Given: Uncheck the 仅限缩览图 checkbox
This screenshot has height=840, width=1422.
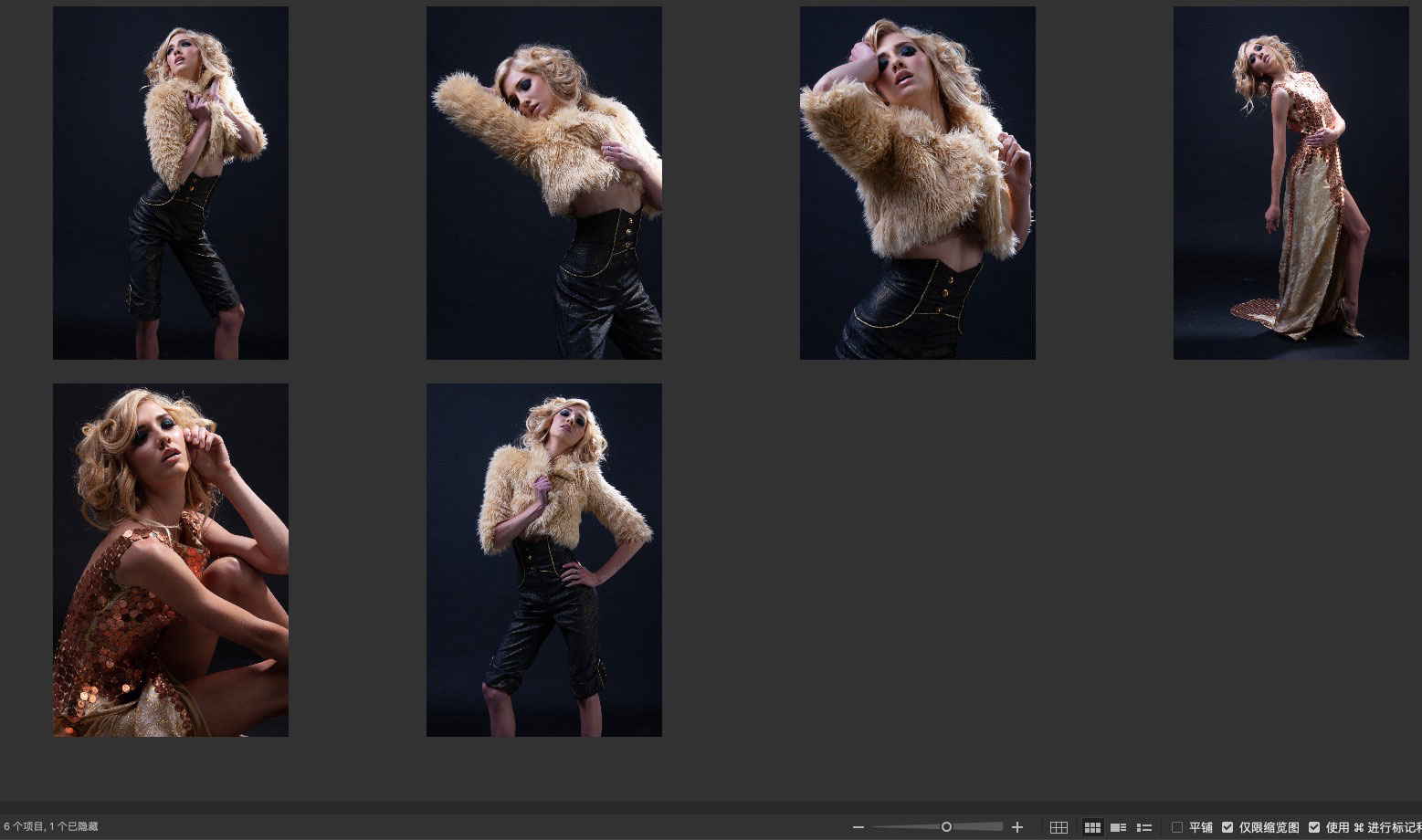Looking at the screenshot, I should pos(1227,827).
